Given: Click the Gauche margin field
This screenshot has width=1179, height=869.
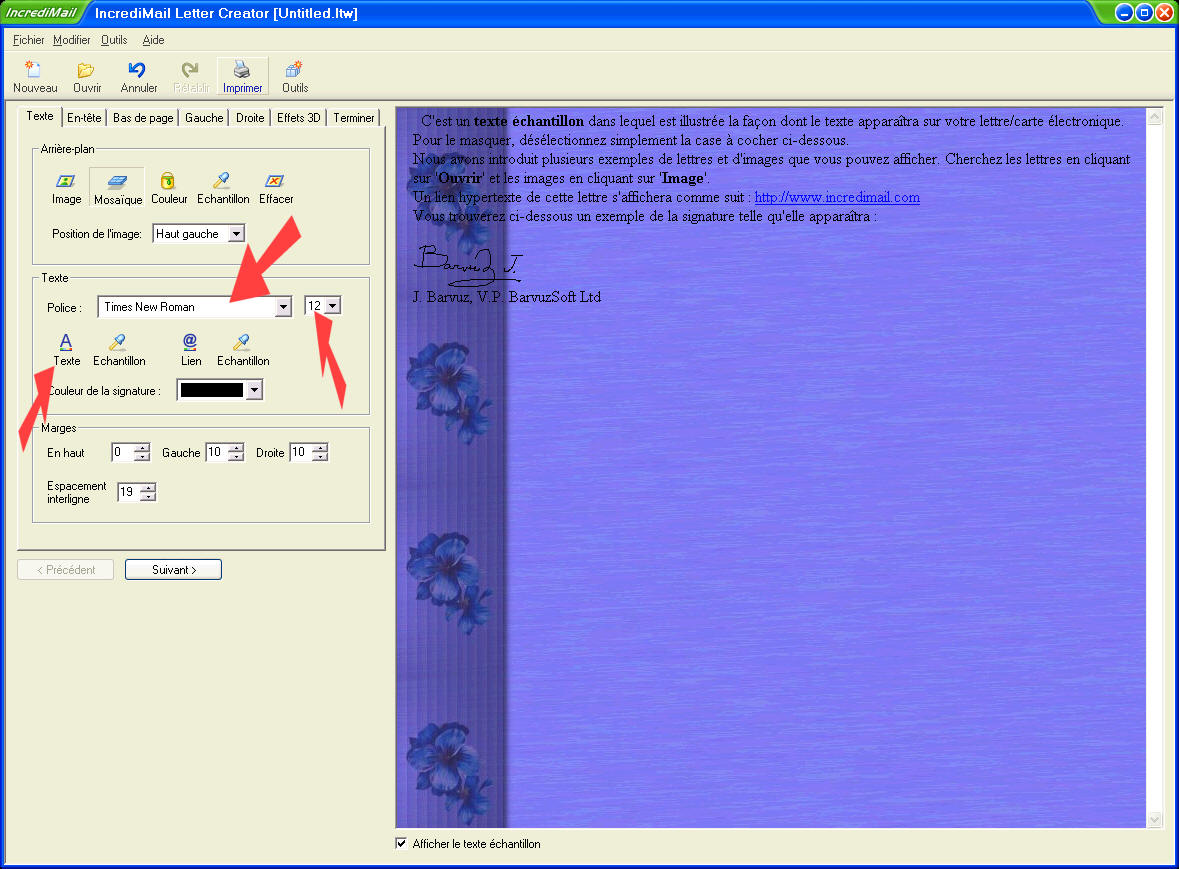Looking at the screenshot, I should [217, 453].
